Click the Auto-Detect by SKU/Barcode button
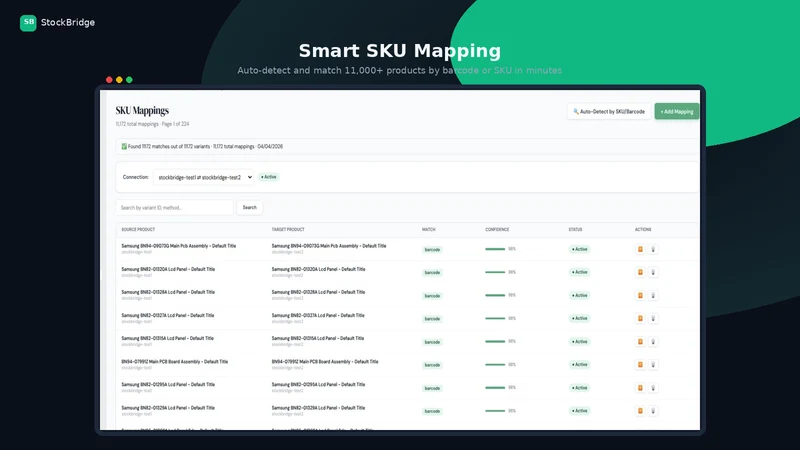Image resolution: width=800 pixels, height=450 pixels. [x=609, y=111]
